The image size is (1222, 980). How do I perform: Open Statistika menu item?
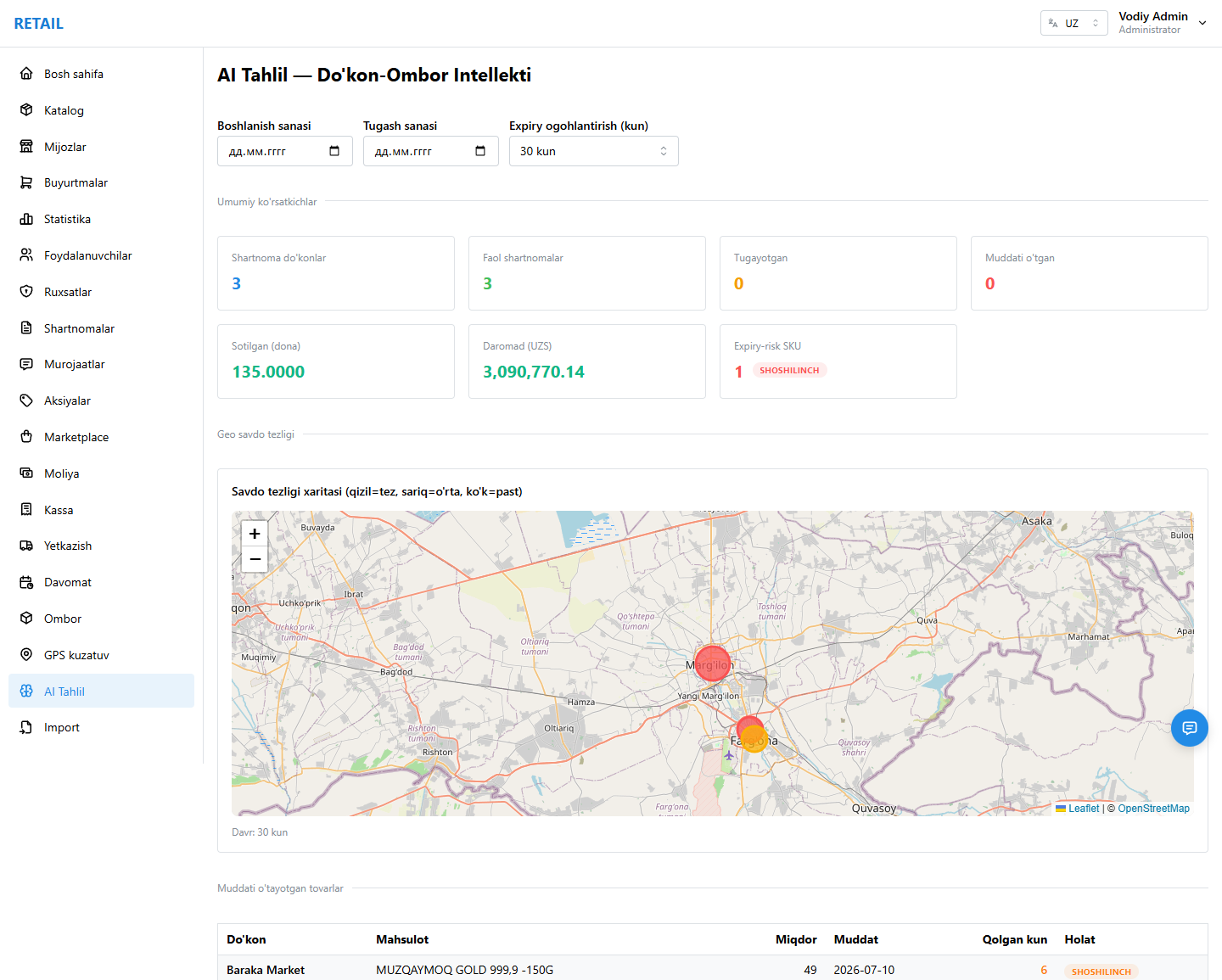tap(102, 219)
